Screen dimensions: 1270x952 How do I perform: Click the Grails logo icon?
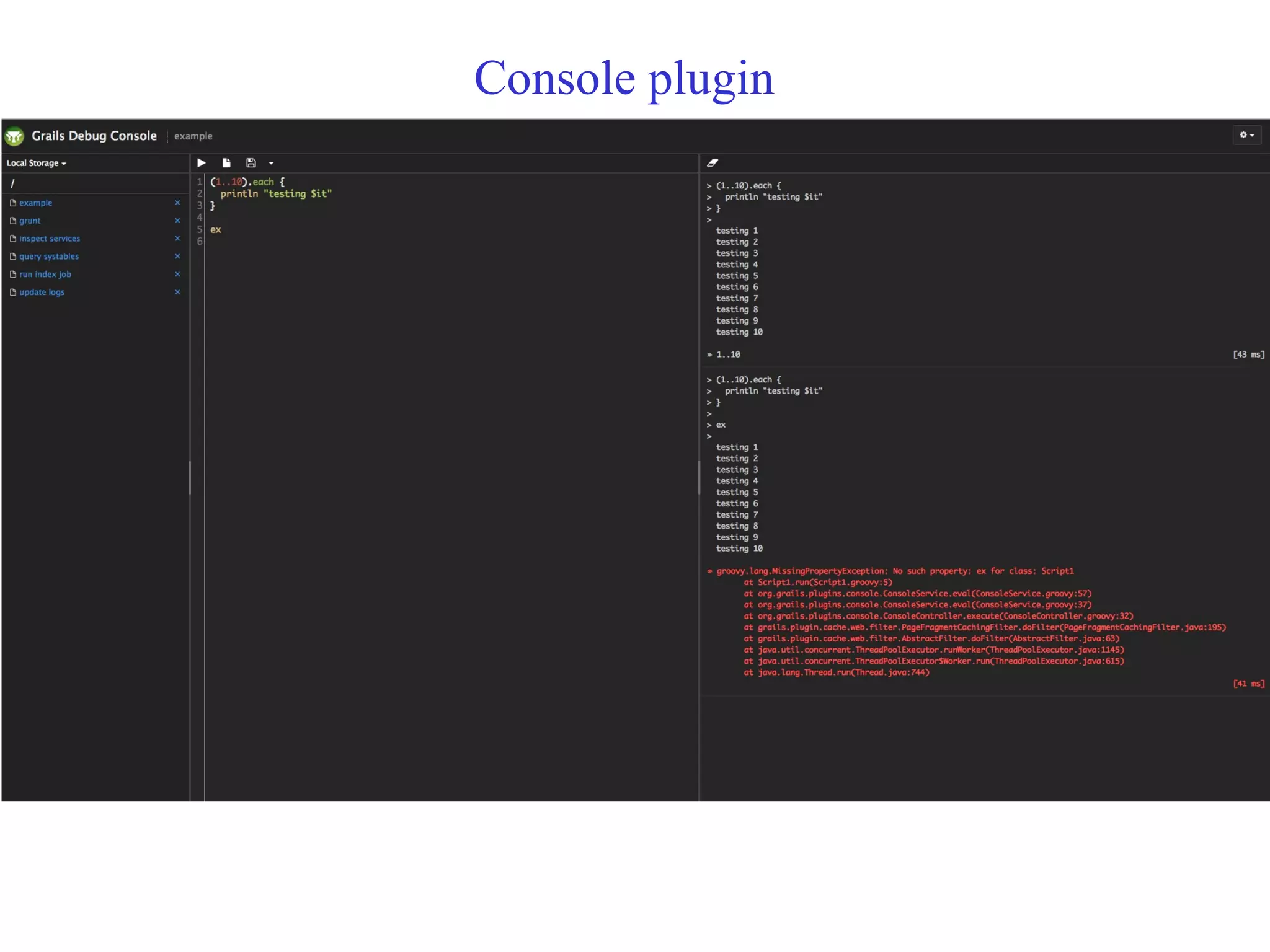[14, 136]
